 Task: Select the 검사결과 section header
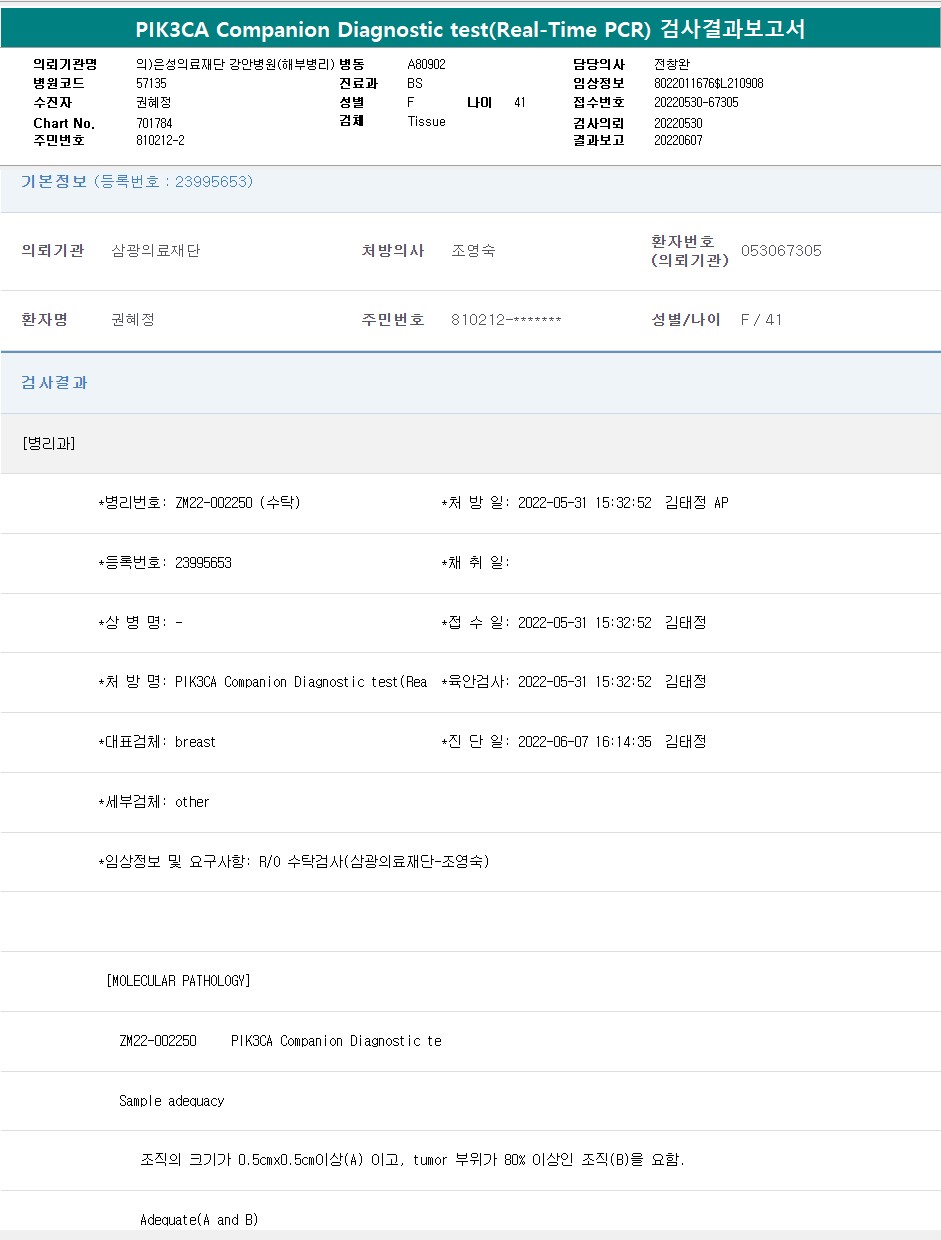coord(55,383)
